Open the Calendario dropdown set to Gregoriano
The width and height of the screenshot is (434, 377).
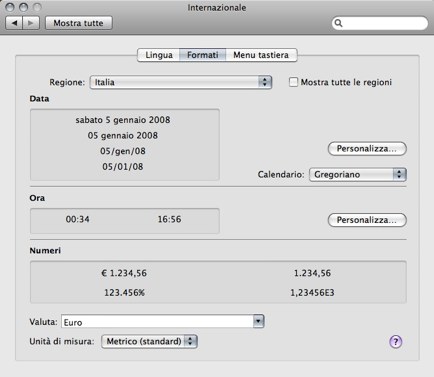click(x=358, y=174)
